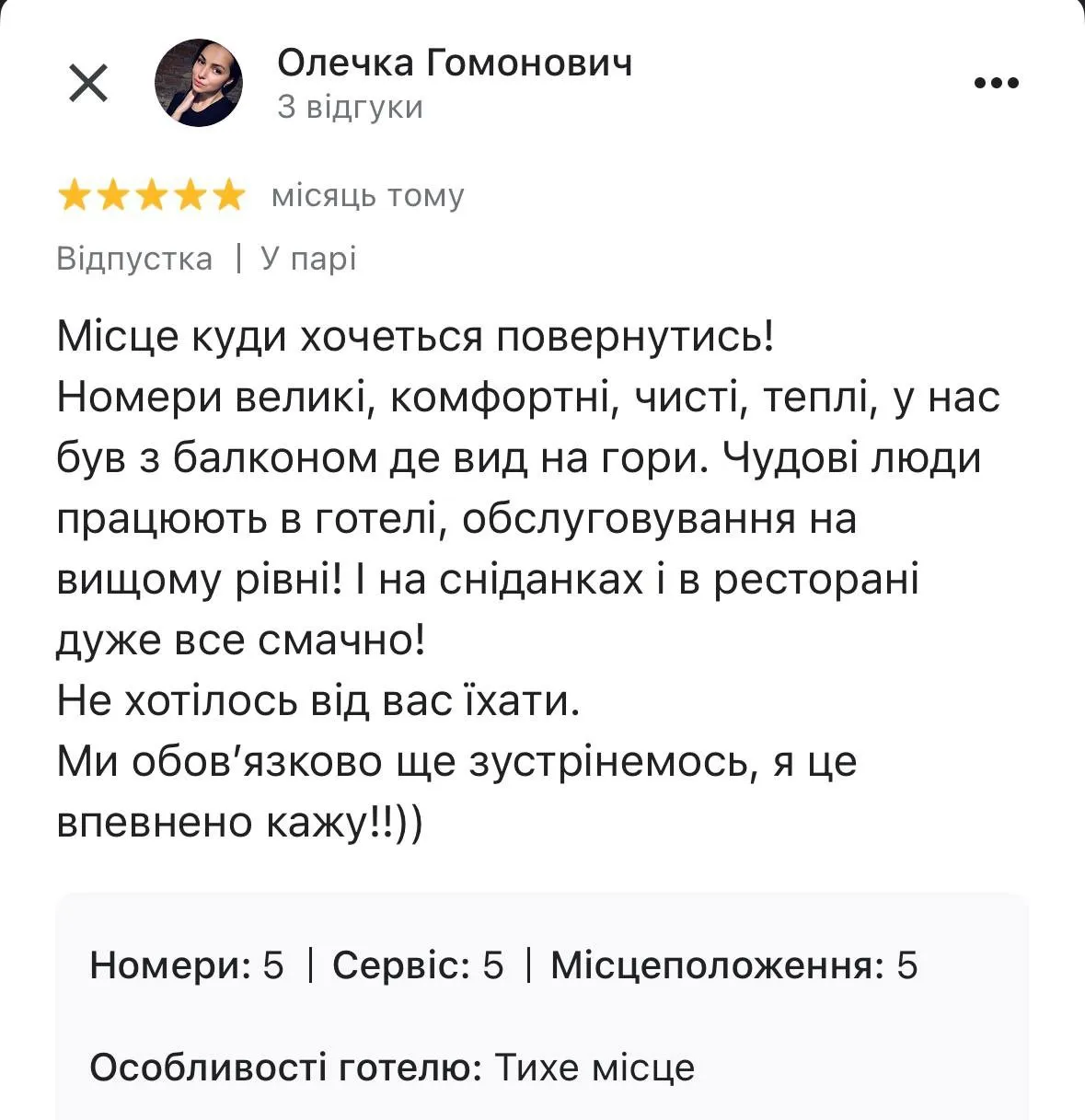Open Олечка Гомонович's profile name
Screen dimensions: 1085x1120
point(455,63)
